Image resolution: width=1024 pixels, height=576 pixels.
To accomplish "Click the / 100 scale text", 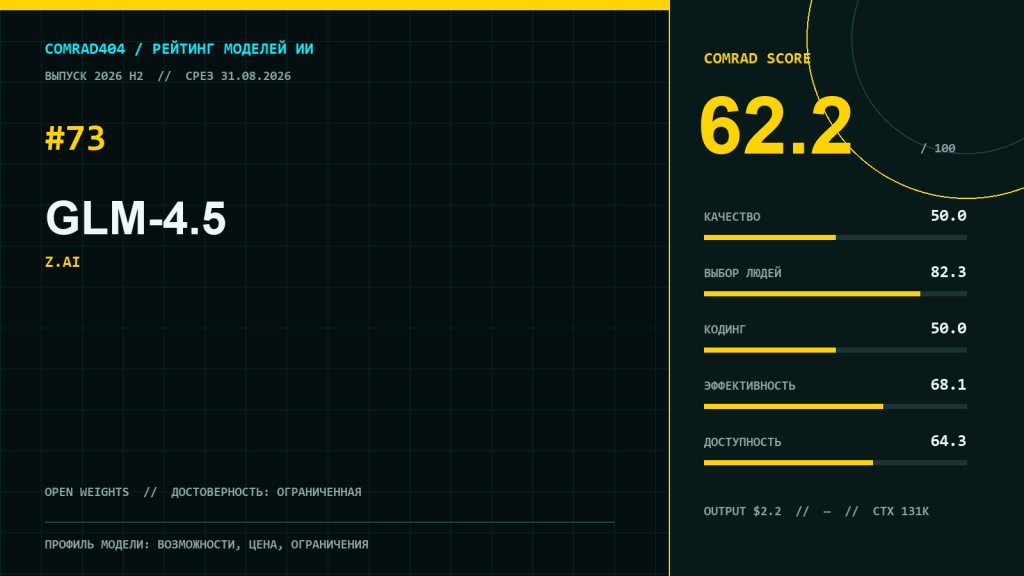I will click(x=938, y=148).
